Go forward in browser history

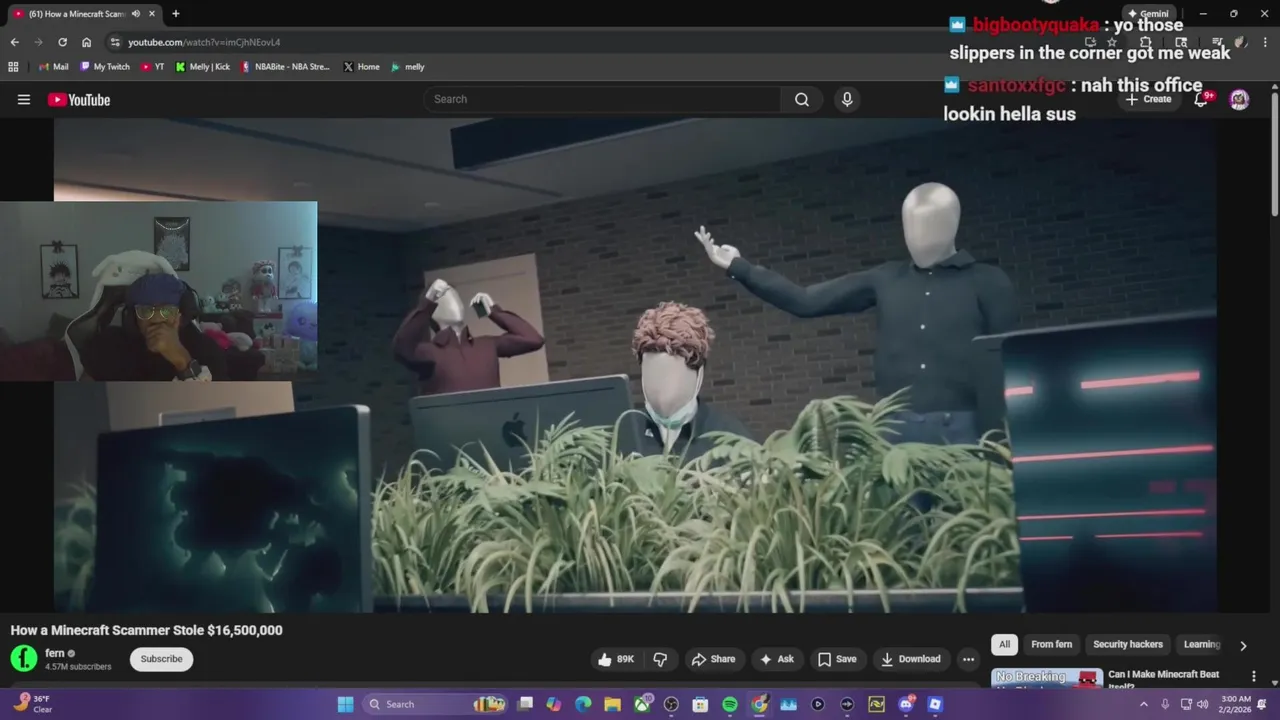pos(38,42)
